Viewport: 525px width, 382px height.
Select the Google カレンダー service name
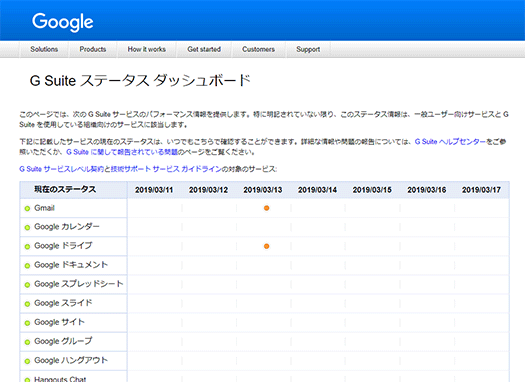click(x=67, y=227)
